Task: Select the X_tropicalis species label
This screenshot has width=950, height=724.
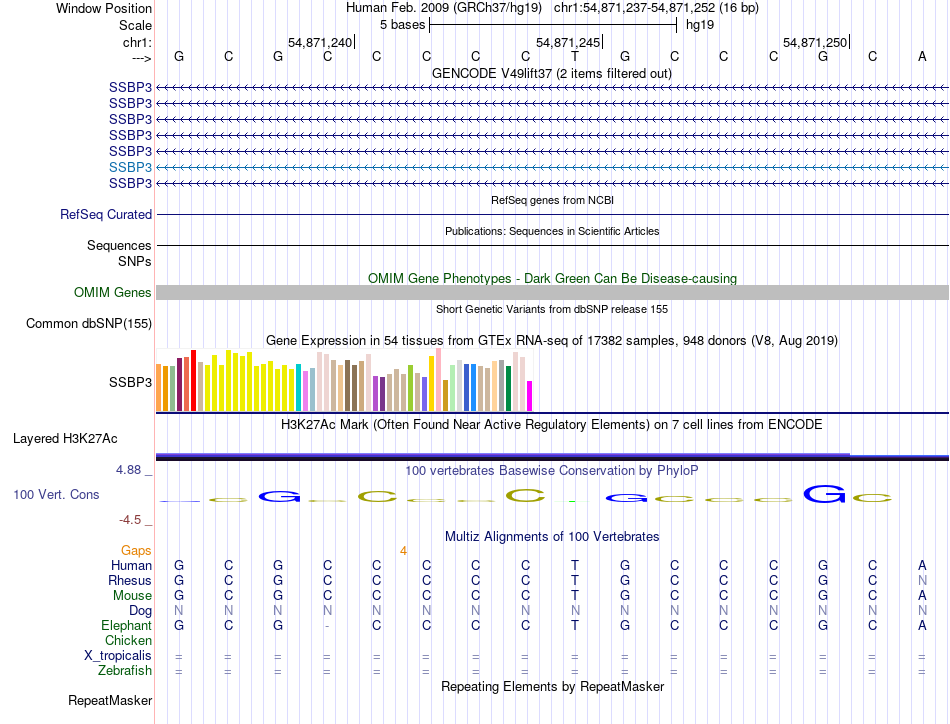Action: tap(118, 656)
